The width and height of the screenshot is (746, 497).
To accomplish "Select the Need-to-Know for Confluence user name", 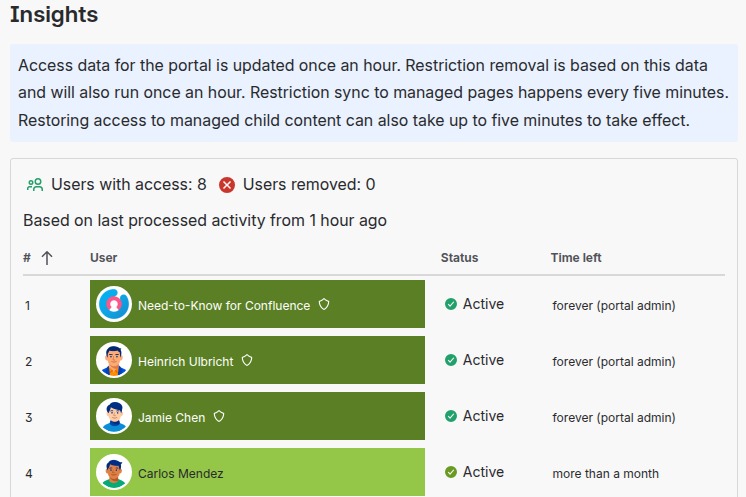I will click(224, 305).
